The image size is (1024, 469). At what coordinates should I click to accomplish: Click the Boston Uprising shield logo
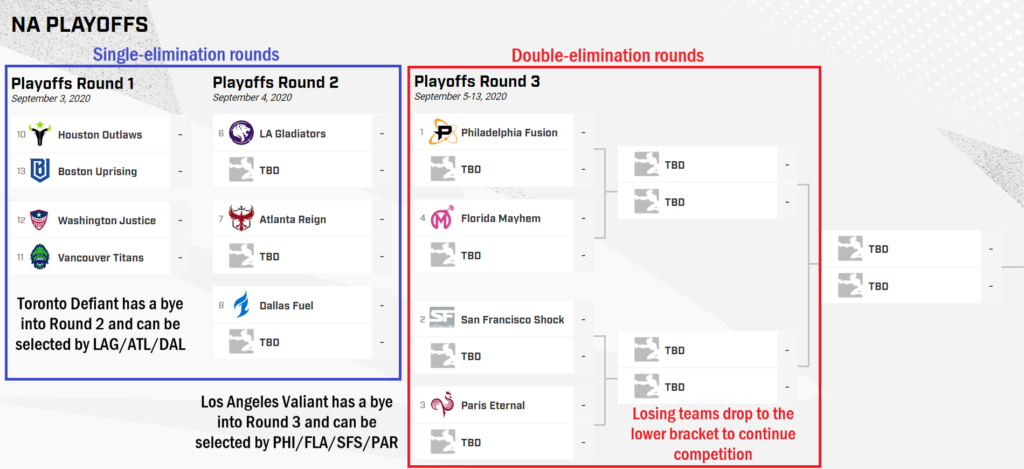pyautogui.click(x=40, y=171)
